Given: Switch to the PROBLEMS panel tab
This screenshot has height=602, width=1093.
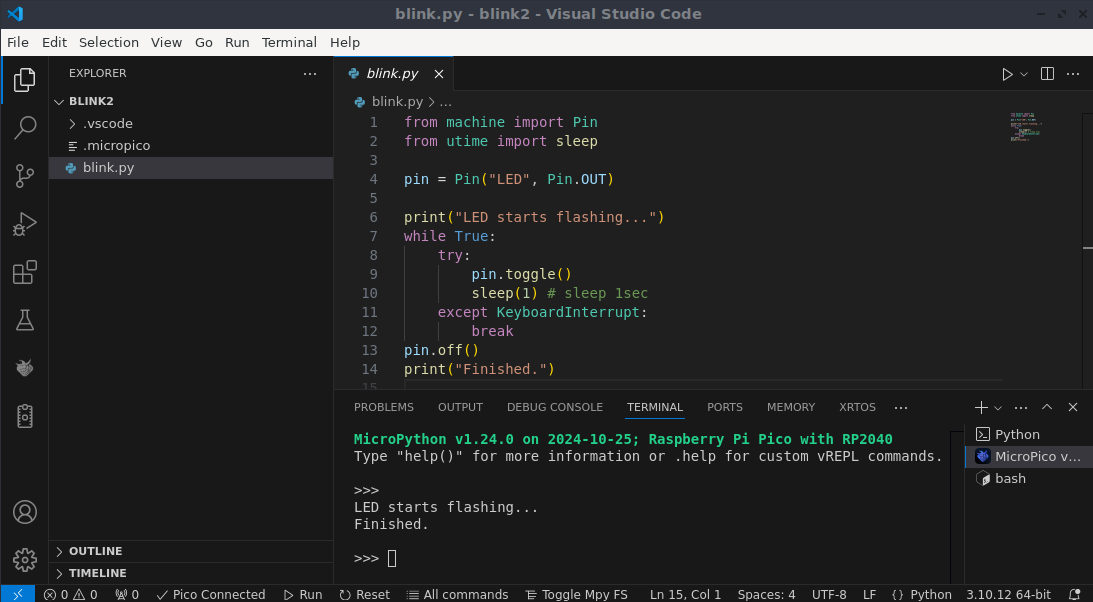Looking at the screenshot, I should 383,408.
